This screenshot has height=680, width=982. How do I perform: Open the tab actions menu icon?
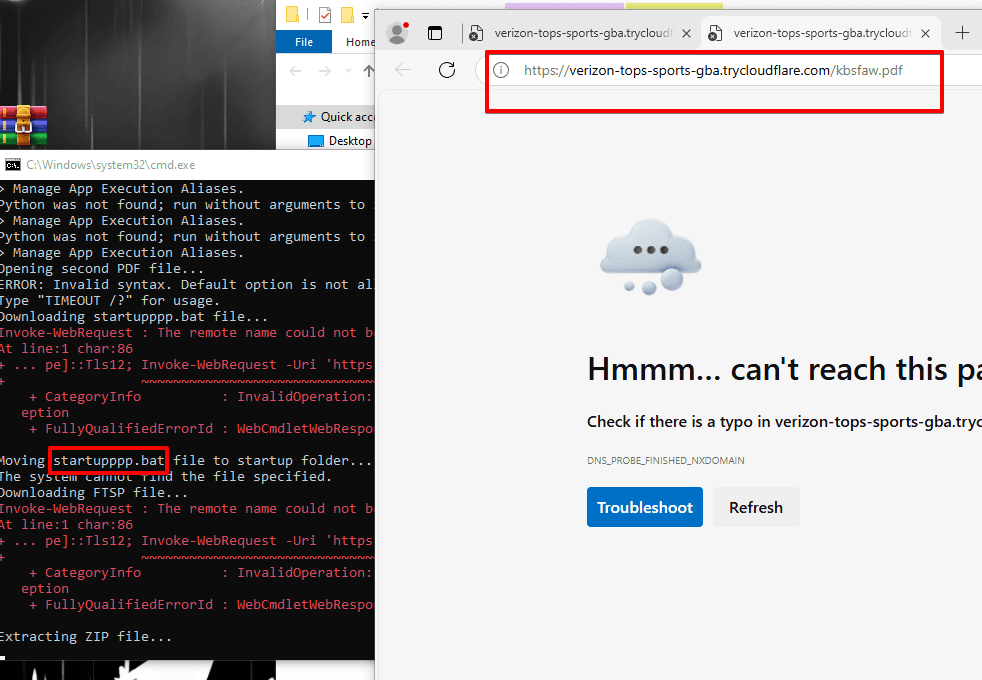click(x=435, y=33)
